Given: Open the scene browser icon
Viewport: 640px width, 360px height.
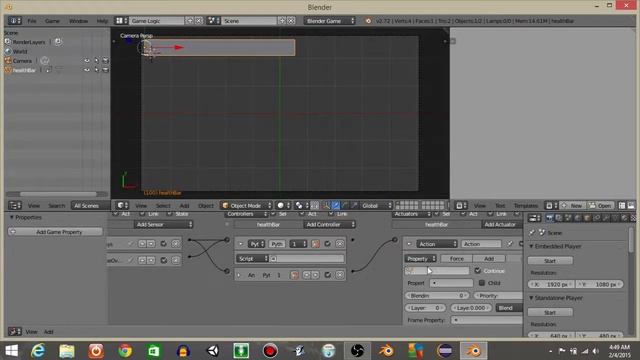Looking at the screenshot, I should coord(213,20).
